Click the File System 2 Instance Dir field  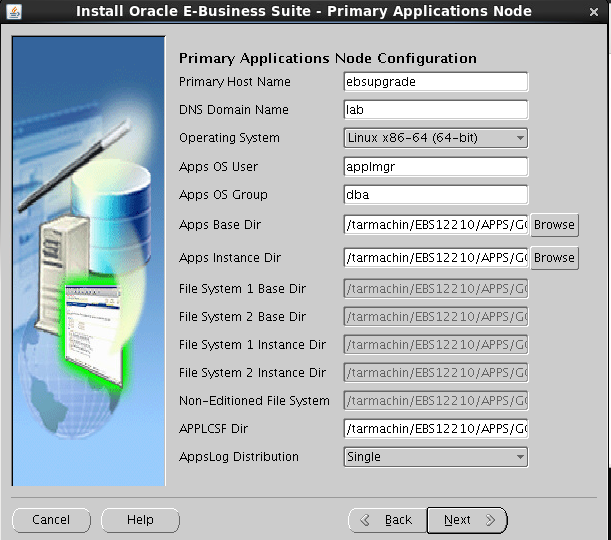coord(436,373)
